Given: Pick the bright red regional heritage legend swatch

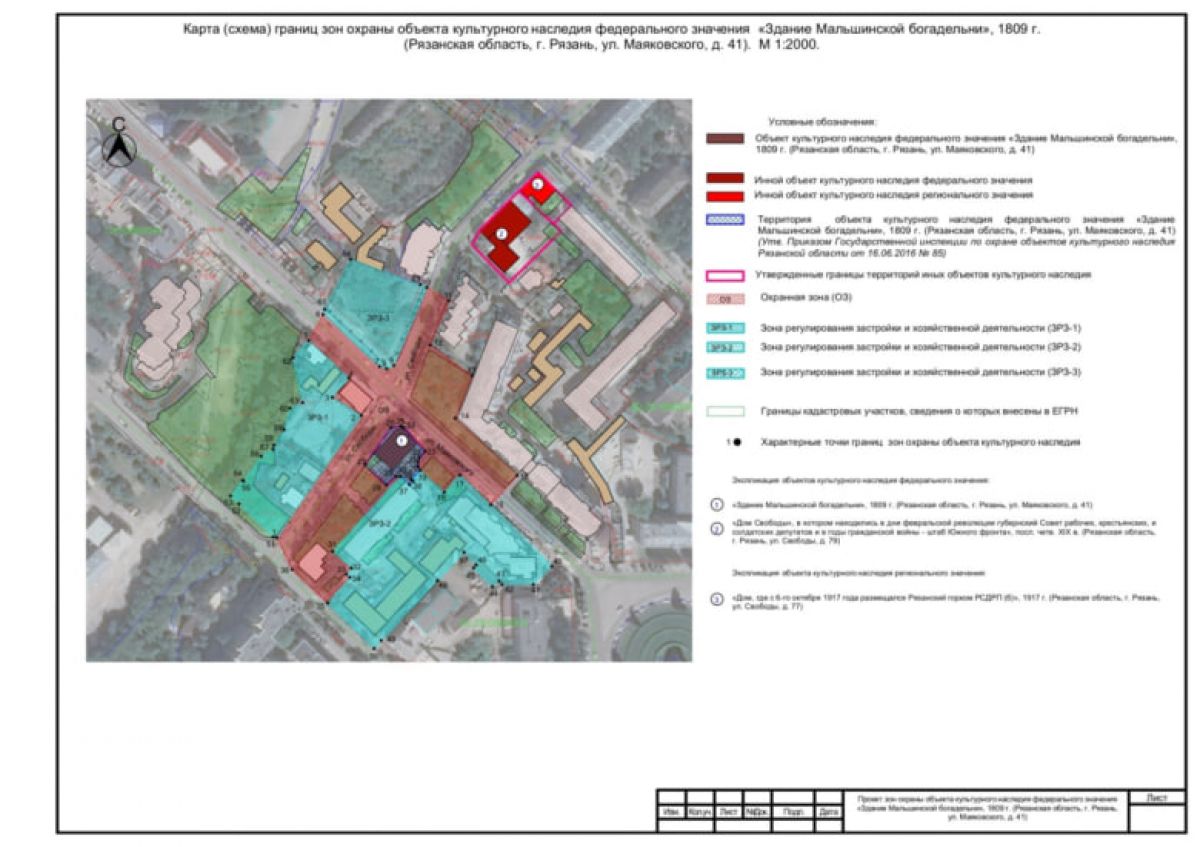Looking at the screenshot, I should tap(724, 196).
